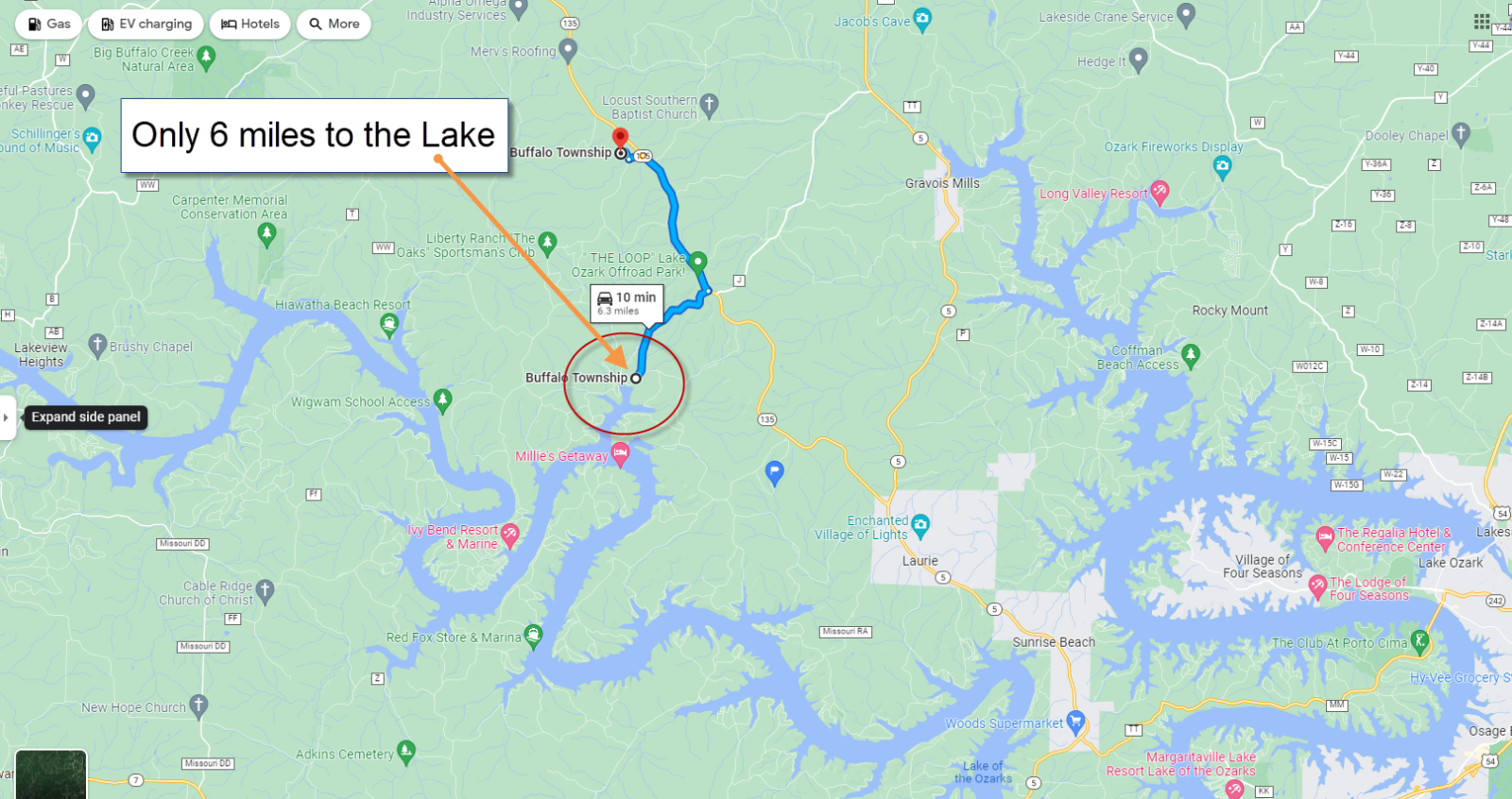The height and width of the screenshot is (799, 1512).
Task: Click the red destination pin marker
Action: (x=620, y=140)
